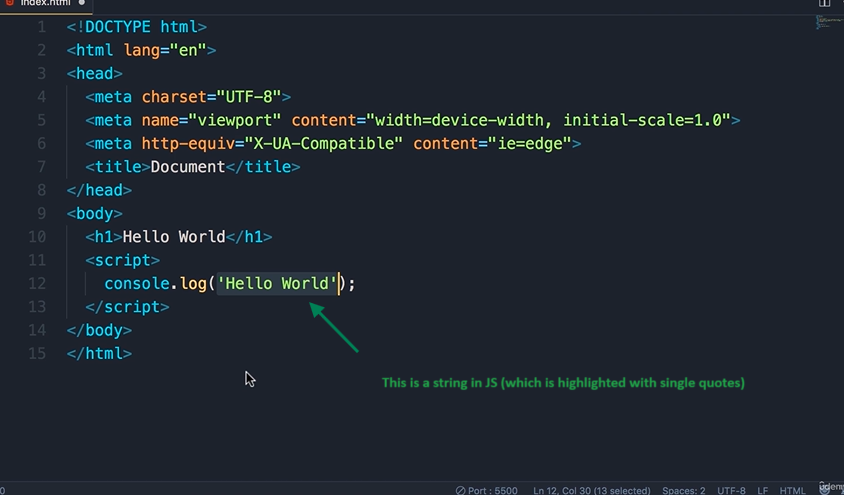Image resolution: width=844 pixels, height=495 pixels.
Task: Open the HTML language mode selector
Action: (792, 490)
